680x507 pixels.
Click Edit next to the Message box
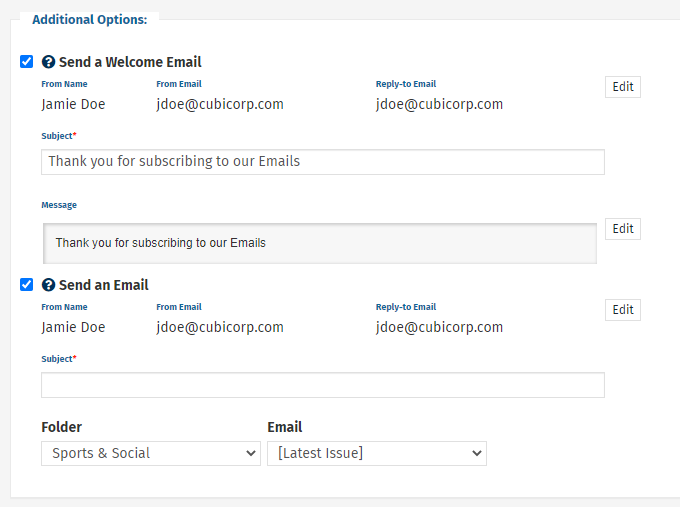click(623, 229)
